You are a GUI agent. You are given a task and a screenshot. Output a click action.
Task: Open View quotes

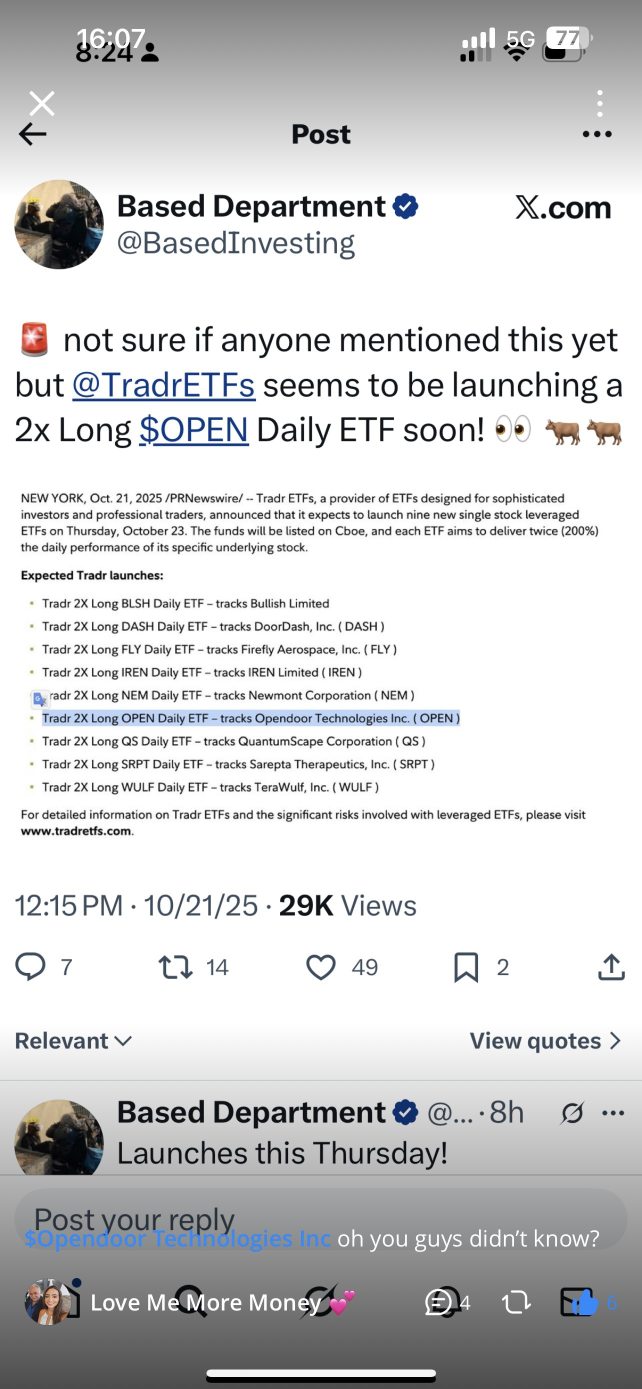tap(545, 1041)
